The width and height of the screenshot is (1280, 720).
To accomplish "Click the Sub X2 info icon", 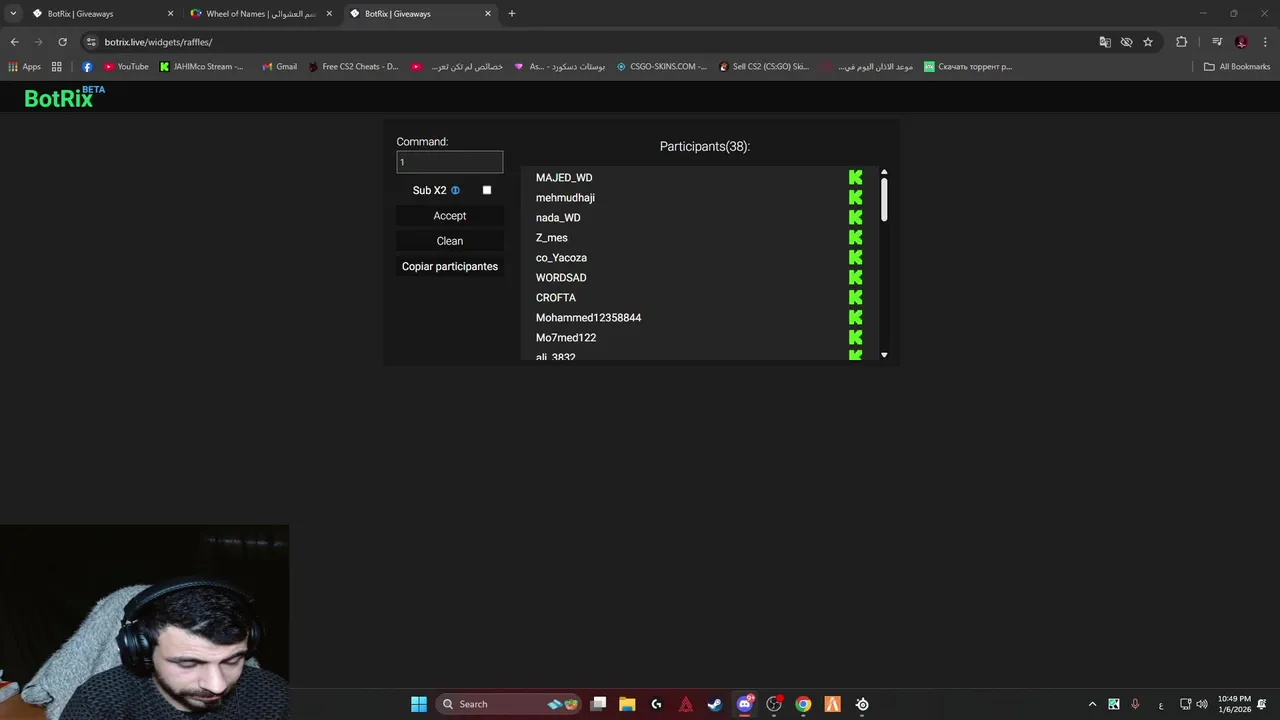I will (455, 190).
